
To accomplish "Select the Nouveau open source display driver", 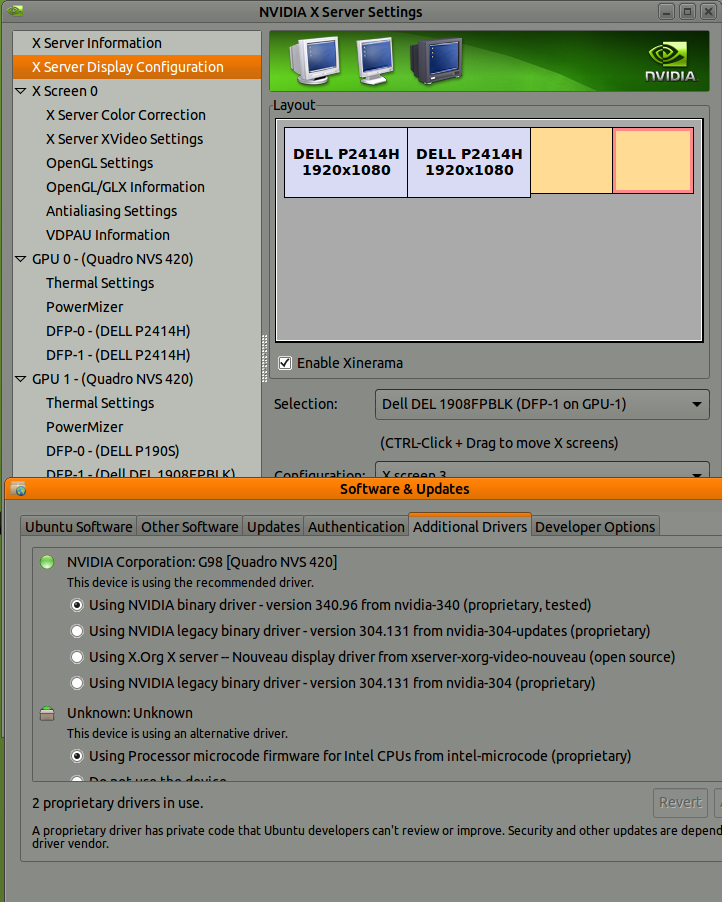I will point(77,657).
